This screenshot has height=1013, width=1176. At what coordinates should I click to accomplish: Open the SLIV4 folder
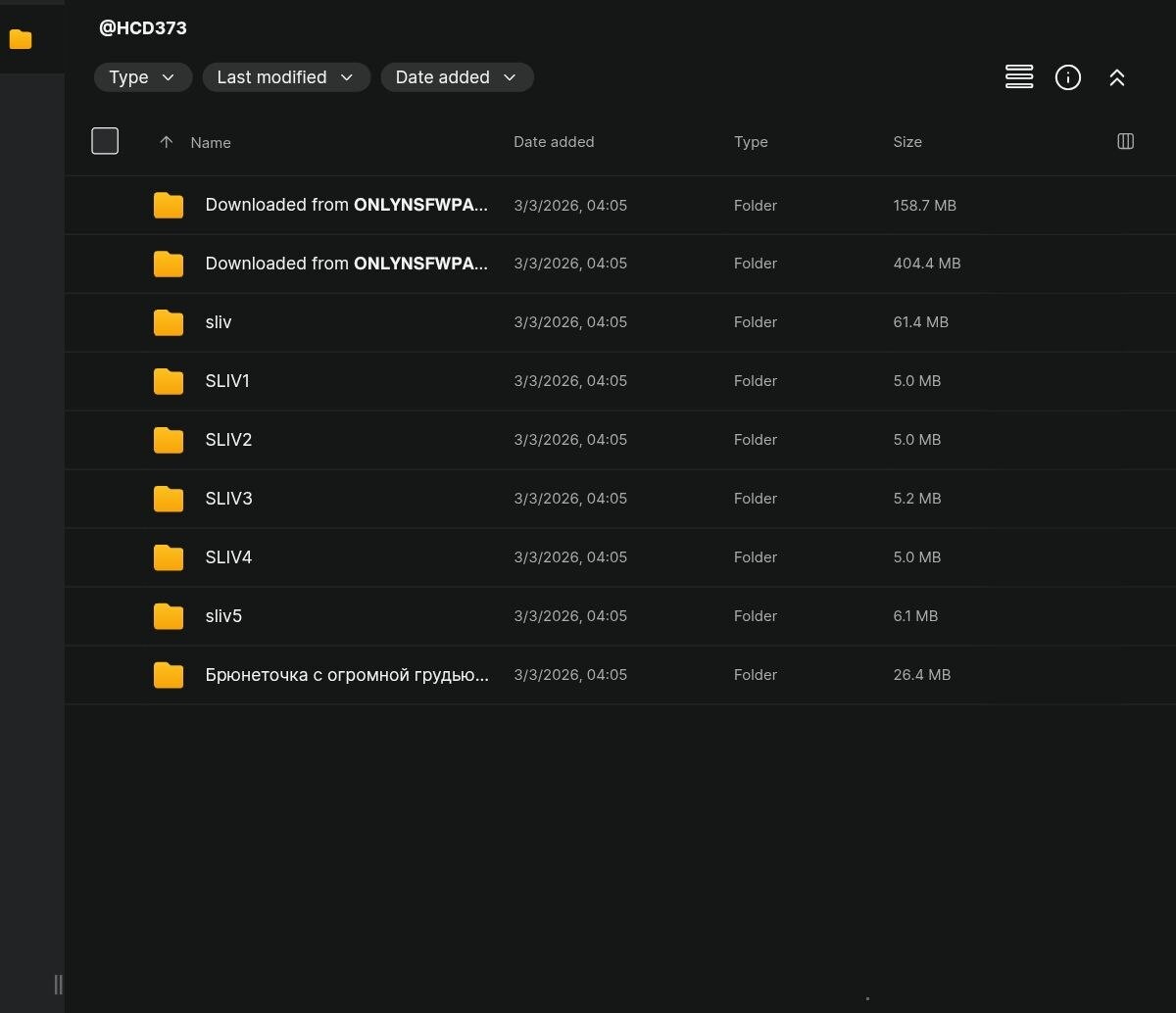(228, 557)
